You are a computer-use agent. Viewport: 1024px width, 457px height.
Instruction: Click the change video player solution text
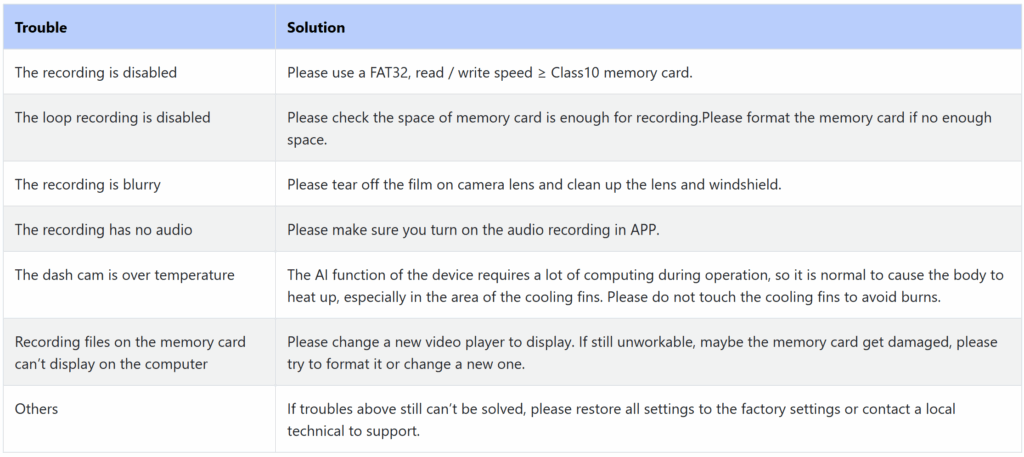643,353
